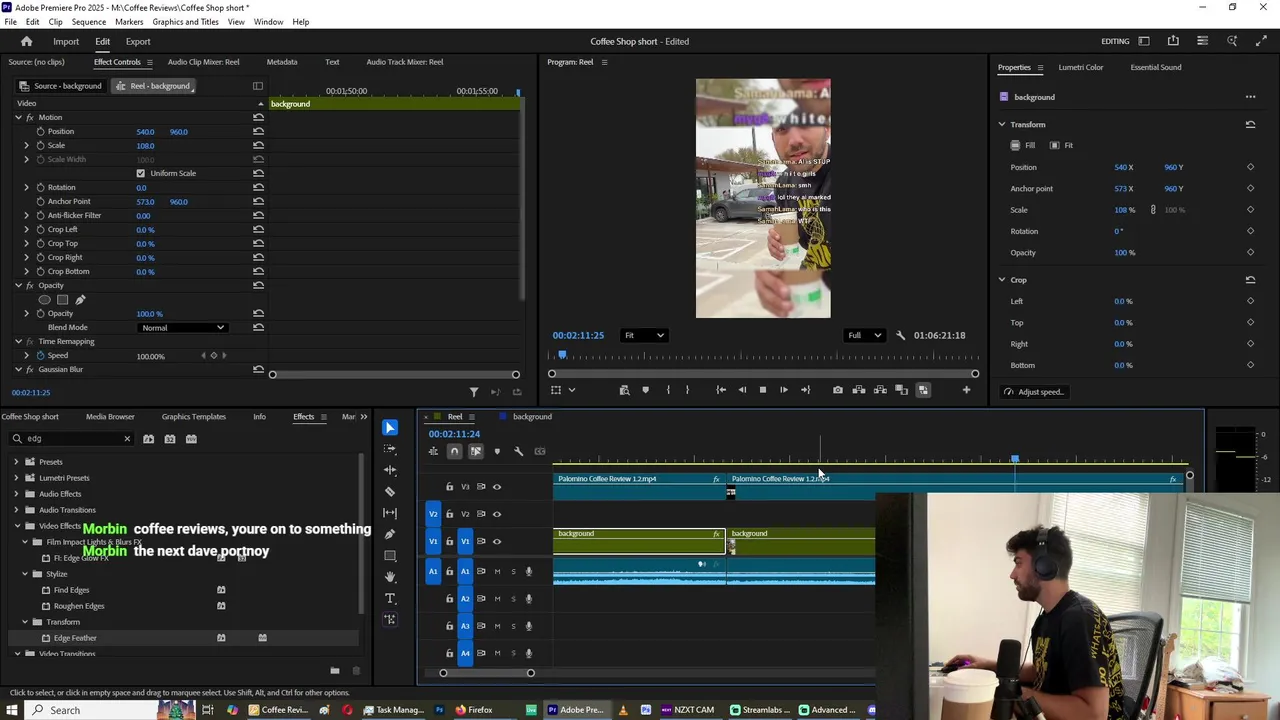Select the Slip tool
The width and height of the screenshot is (1280, 720).
pyautogui.click(x=390, y=513)
